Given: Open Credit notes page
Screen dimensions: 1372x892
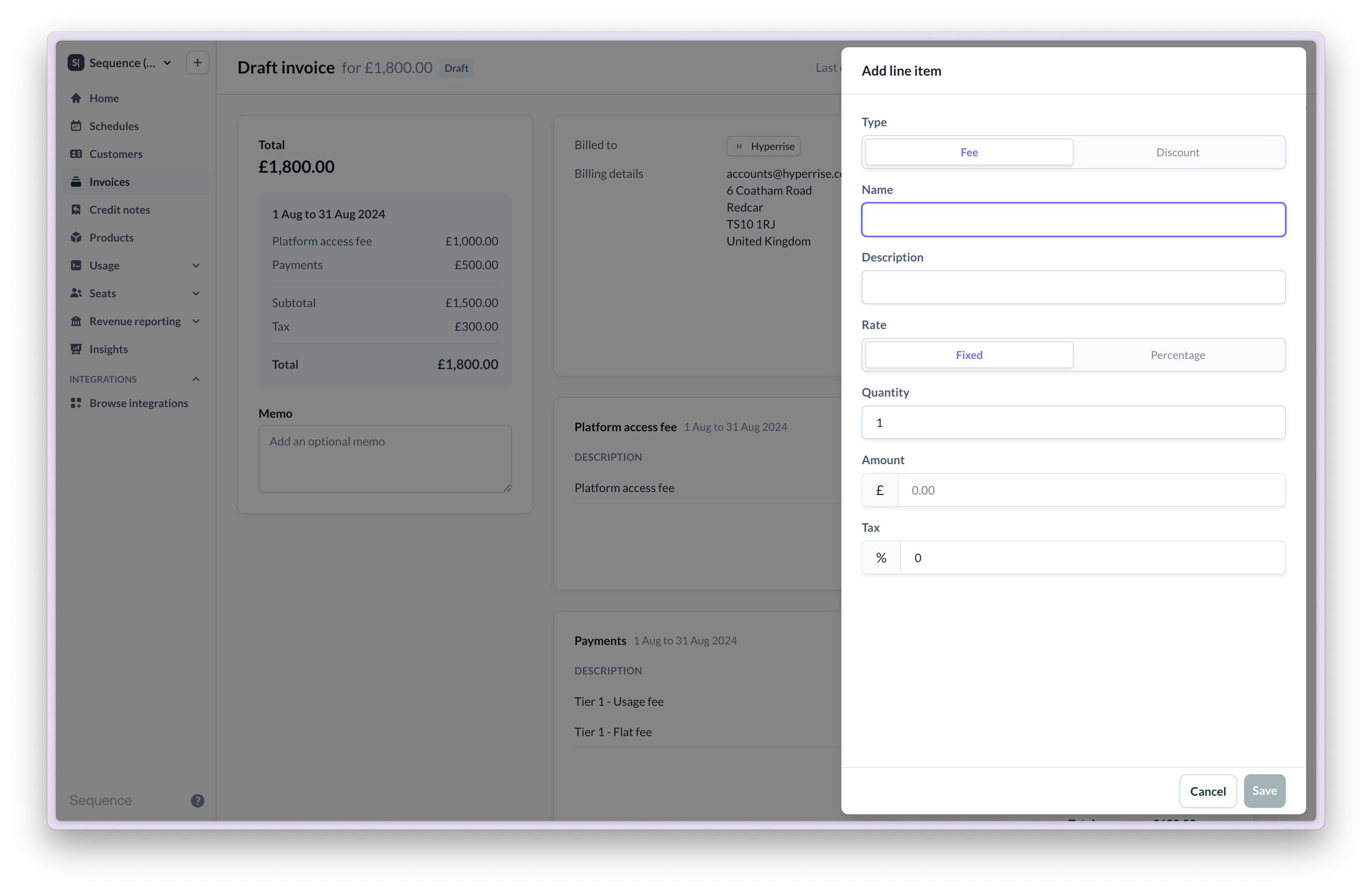Looking at the screenshot, I should tap(136, 210).
